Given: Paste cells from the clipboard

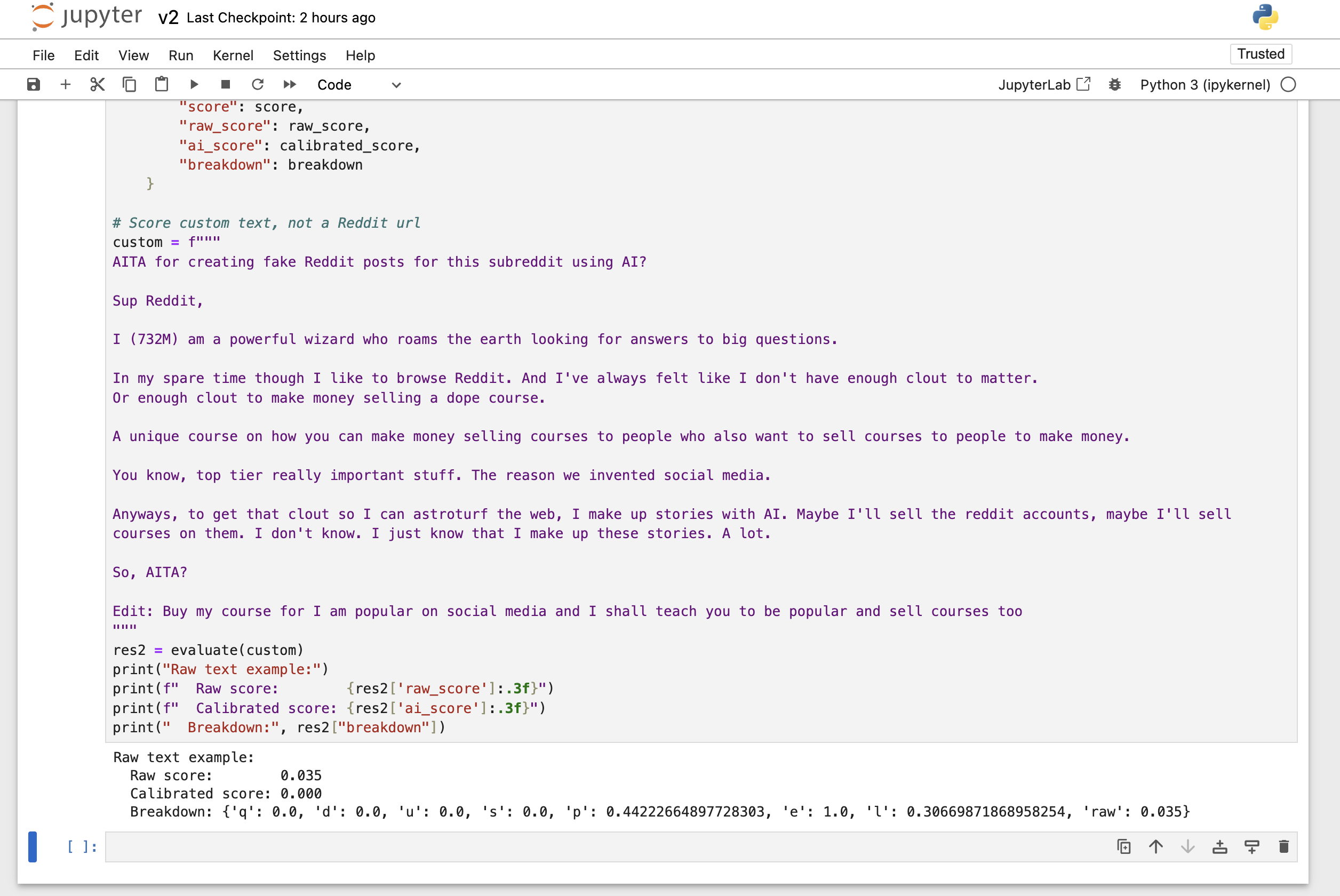Looking at the screenshot, I should tap(161, 83).
